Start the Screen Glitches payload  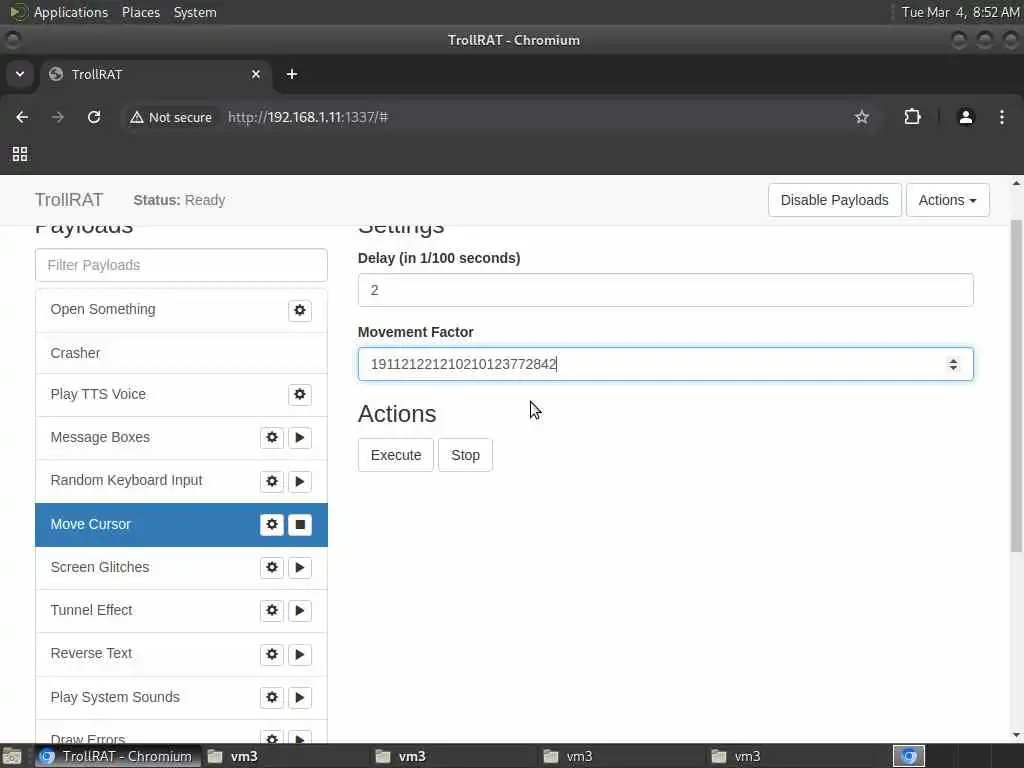point(300,568)
